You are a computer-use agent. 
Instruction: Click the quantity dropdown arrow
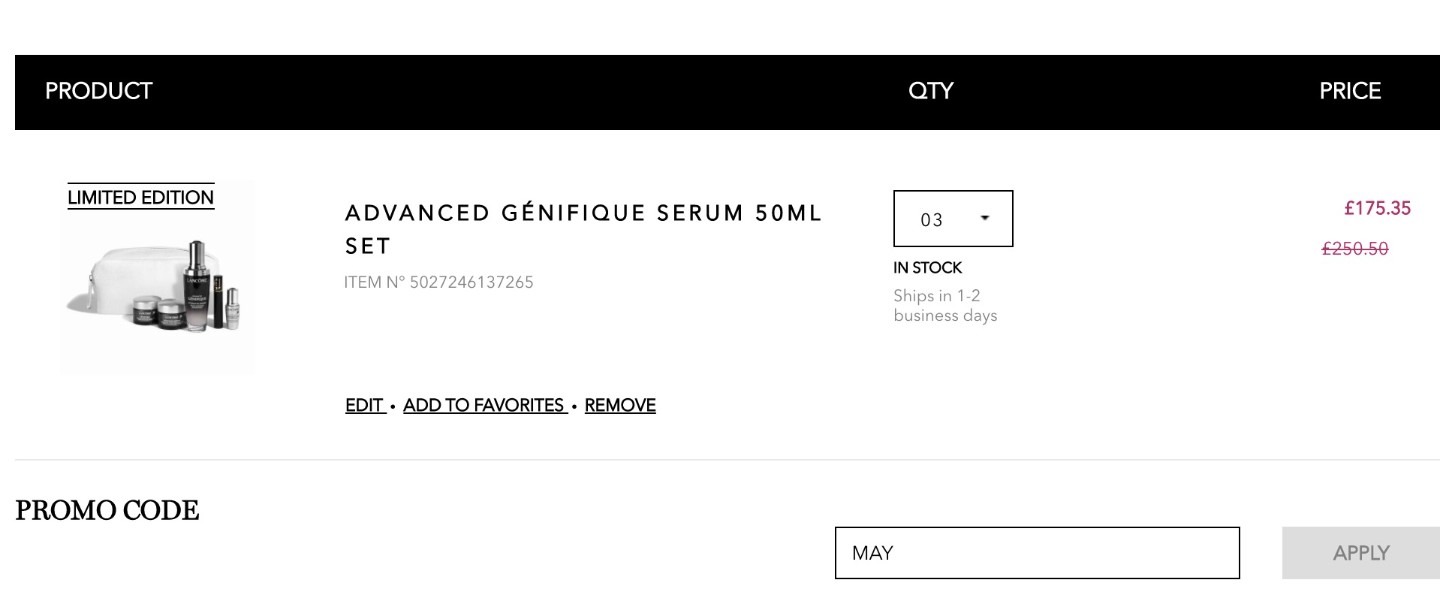pyautogui.click(x=985, y=218)
